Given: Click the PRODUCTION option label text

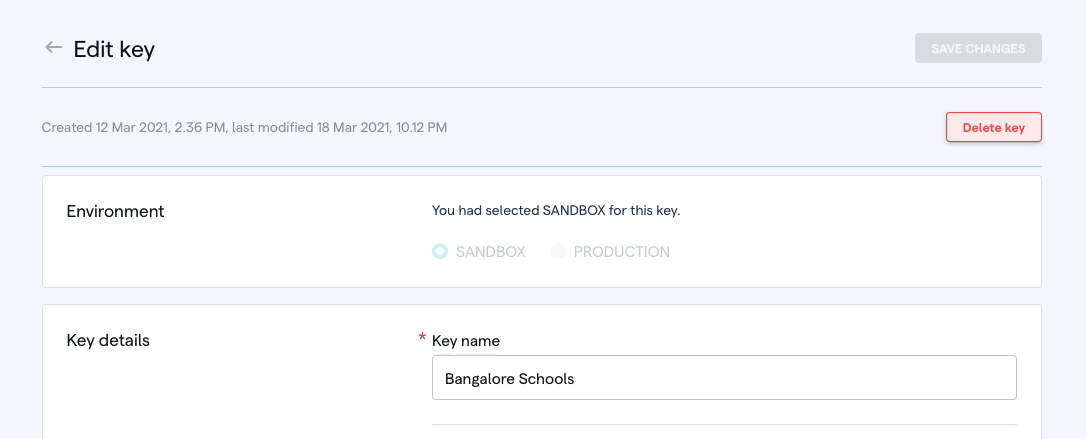Looking at the screenshot, I should (x=621, y=252).
